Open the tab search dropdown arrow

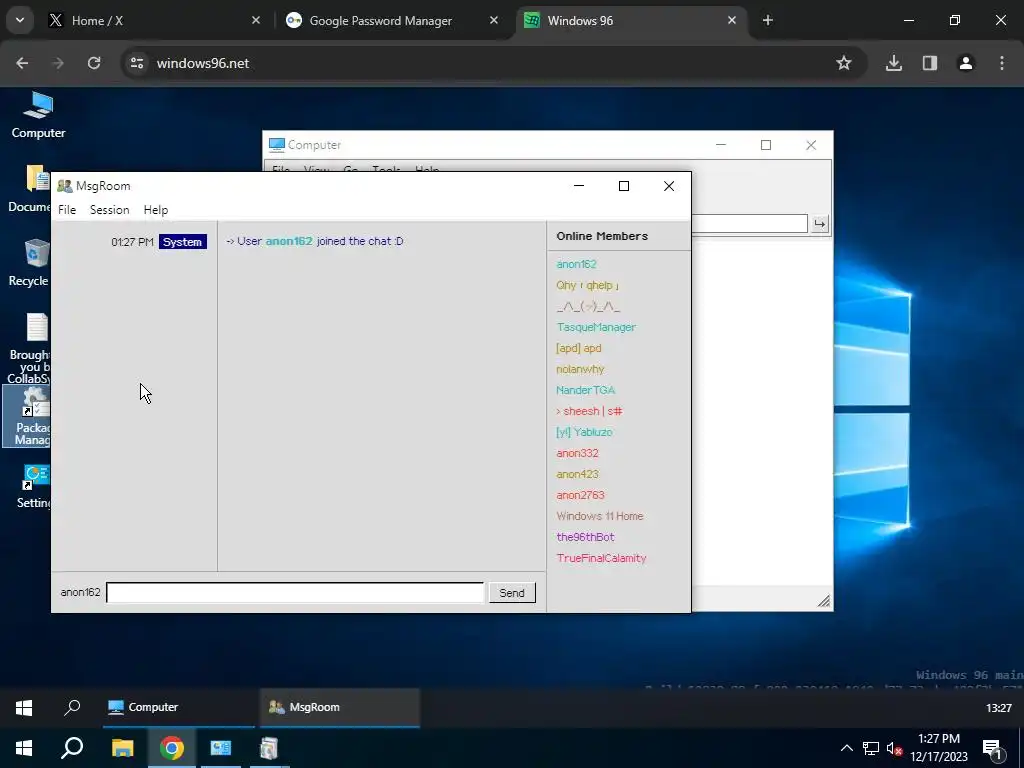(20, 20)
